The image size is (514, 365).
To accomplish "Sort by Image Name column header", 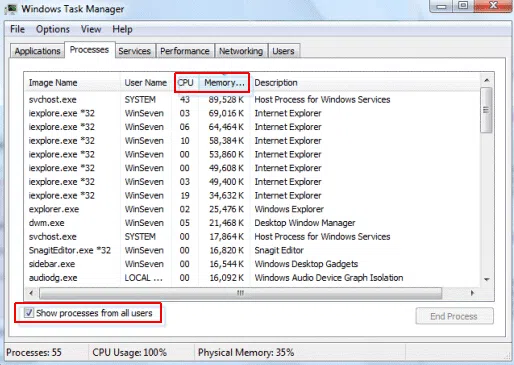I will pos(72,83).
